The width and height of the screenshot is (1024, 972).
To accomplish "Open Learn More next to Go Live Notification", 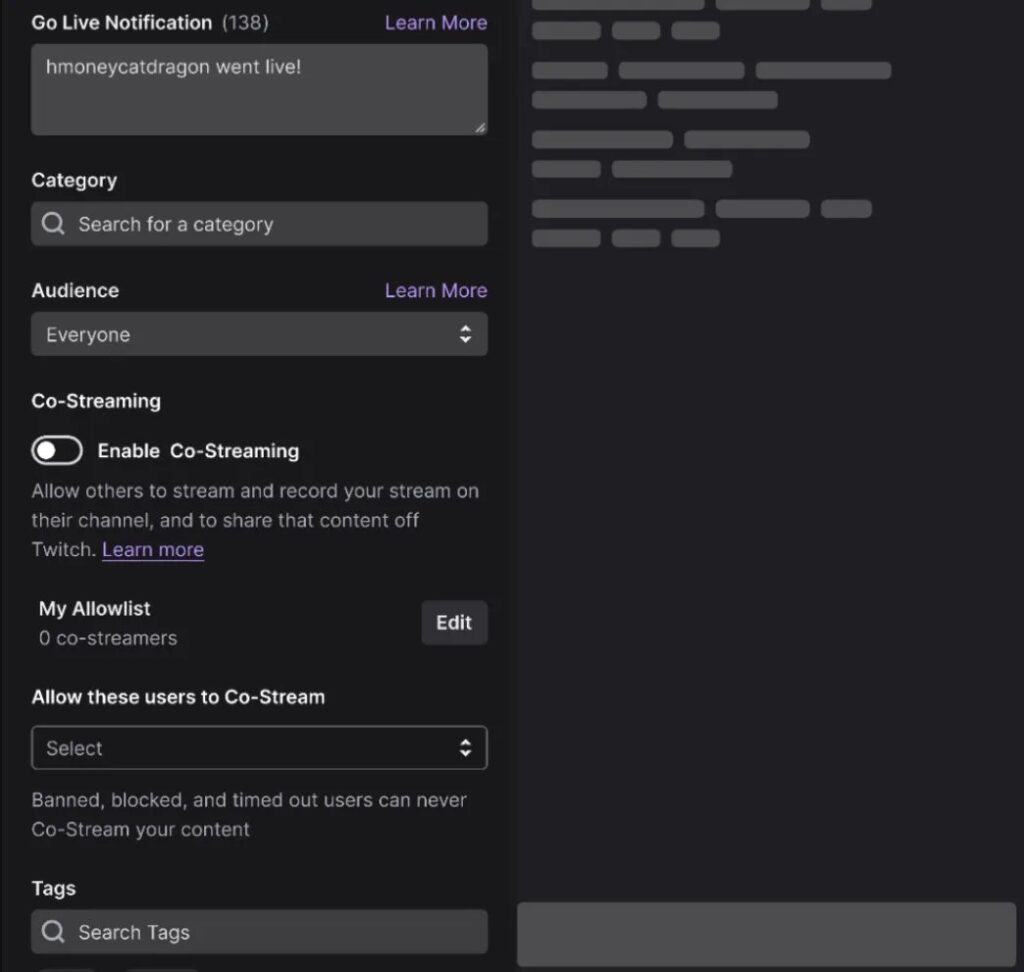I will coord(436,22).
